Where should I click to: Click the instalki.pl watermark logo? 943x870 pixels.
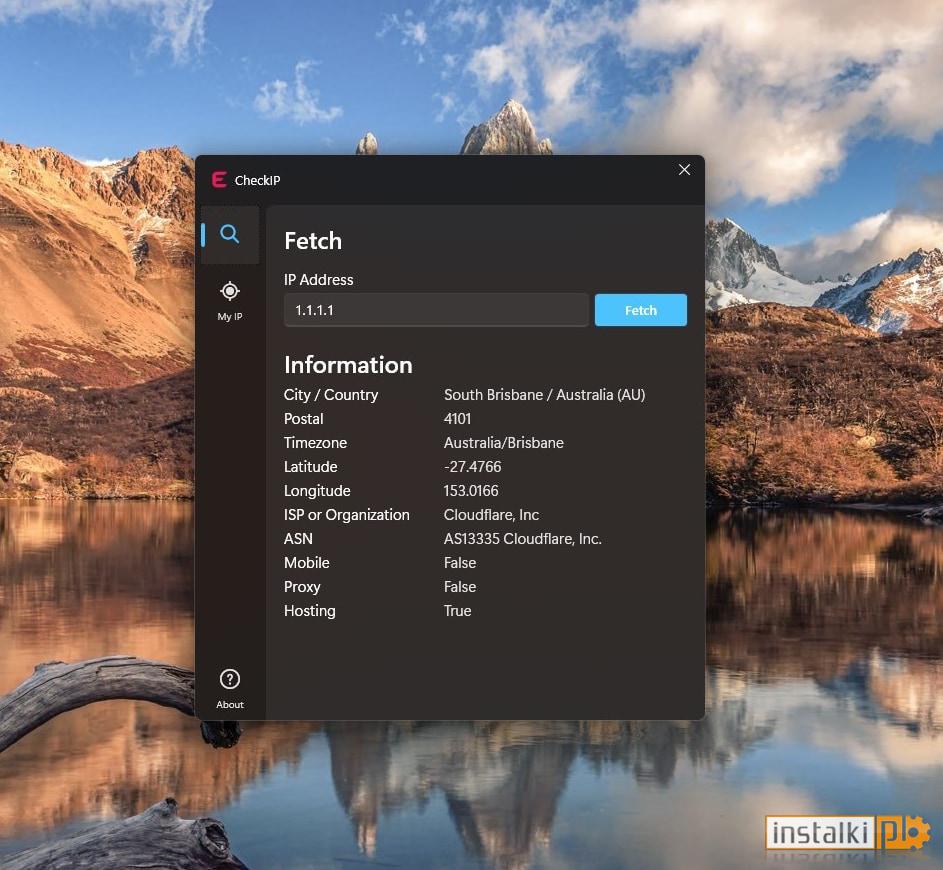[848, 833]
